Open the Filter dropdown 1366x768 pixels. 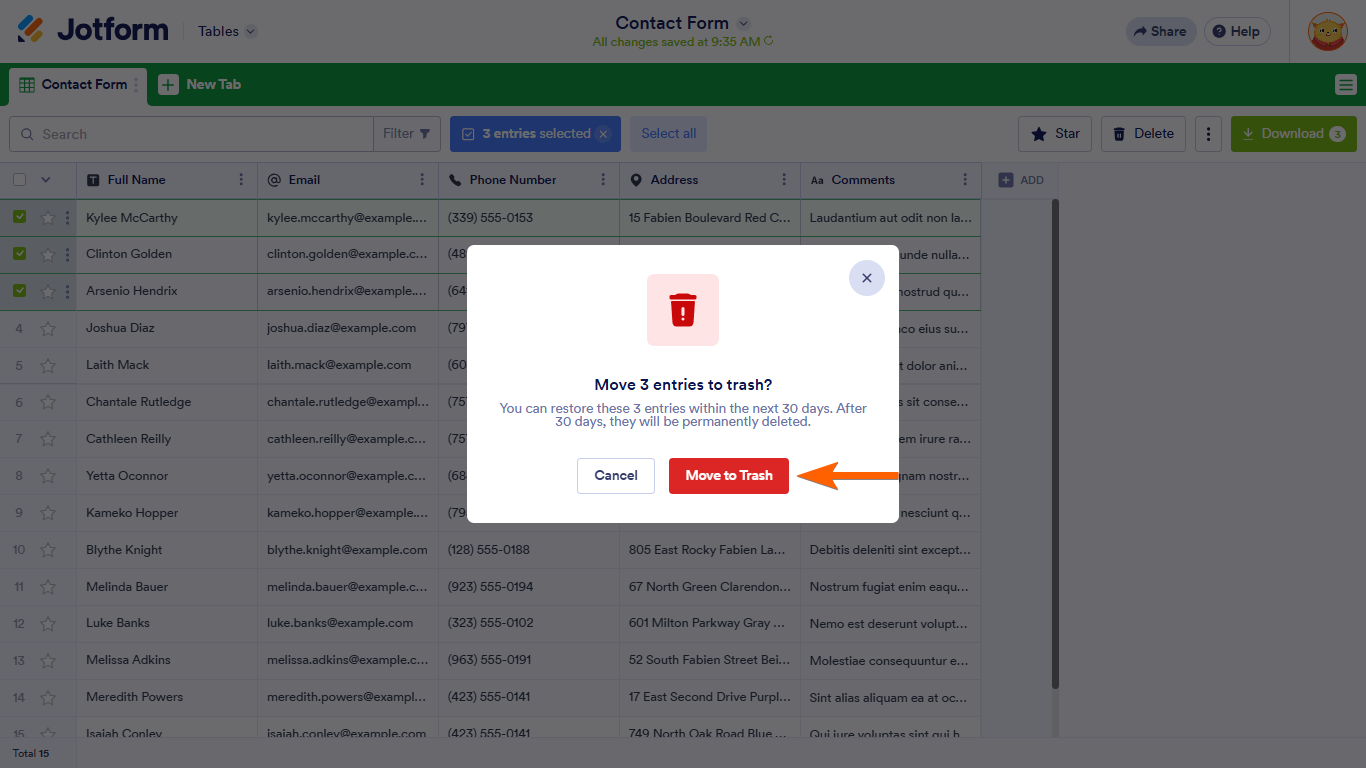407,134
